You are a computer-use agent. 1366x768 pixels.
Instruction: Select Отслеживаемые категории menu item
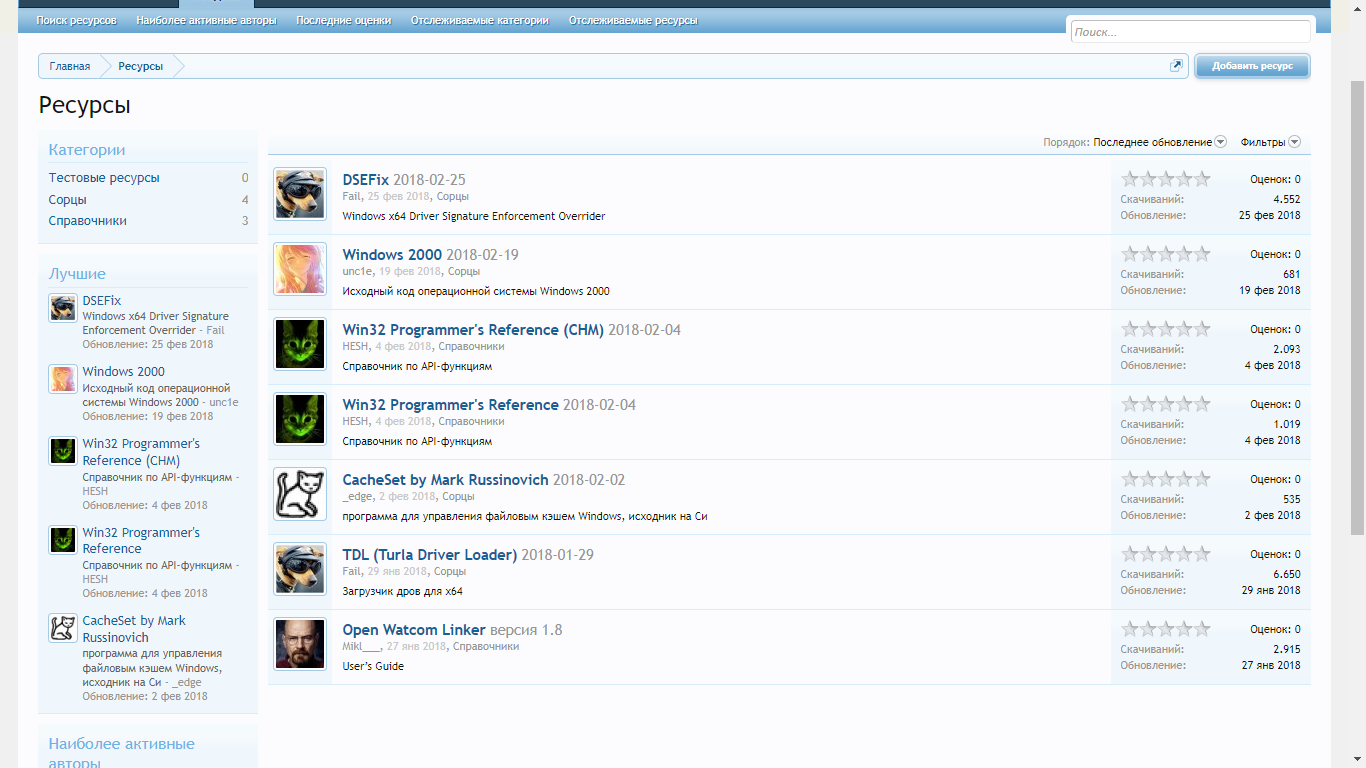480,20
